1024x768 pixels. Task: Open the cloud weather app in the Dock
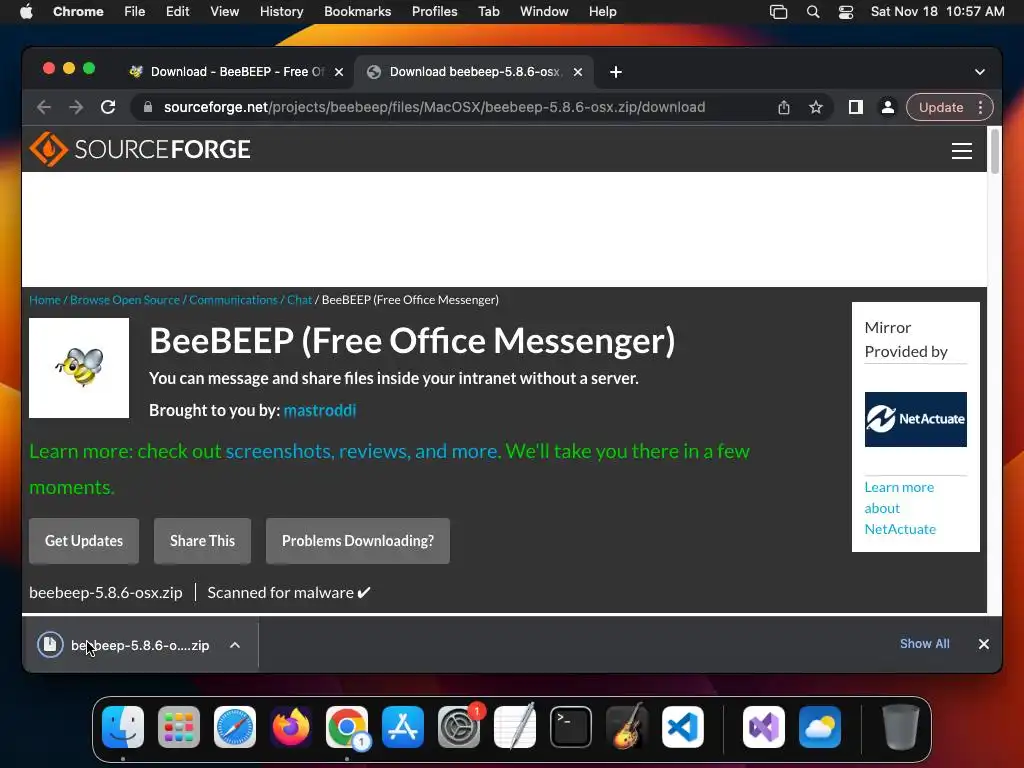coord(820,727)
